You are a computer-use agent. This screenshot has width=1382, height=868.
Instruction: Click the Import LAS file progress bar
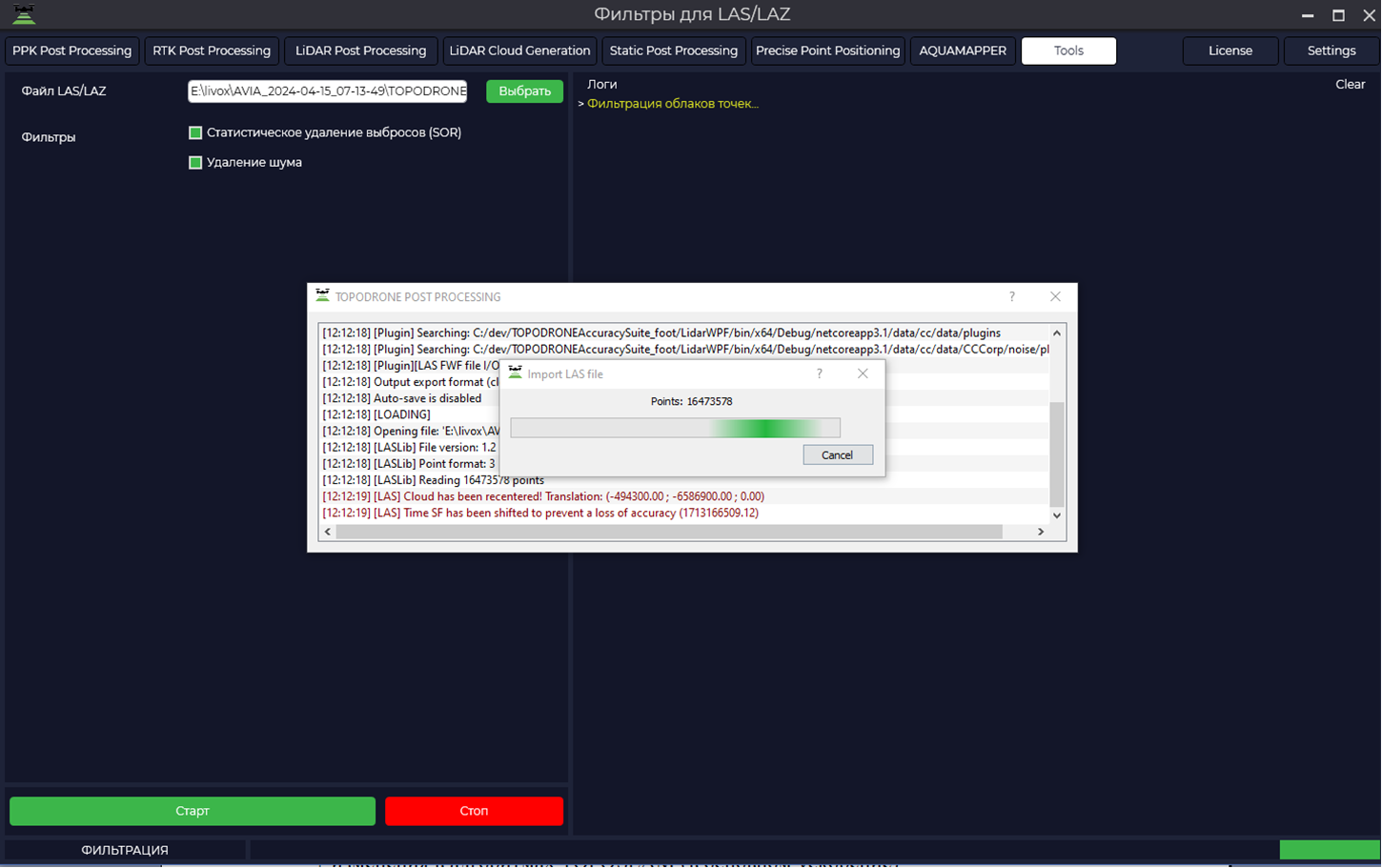[x=675, y=429]
